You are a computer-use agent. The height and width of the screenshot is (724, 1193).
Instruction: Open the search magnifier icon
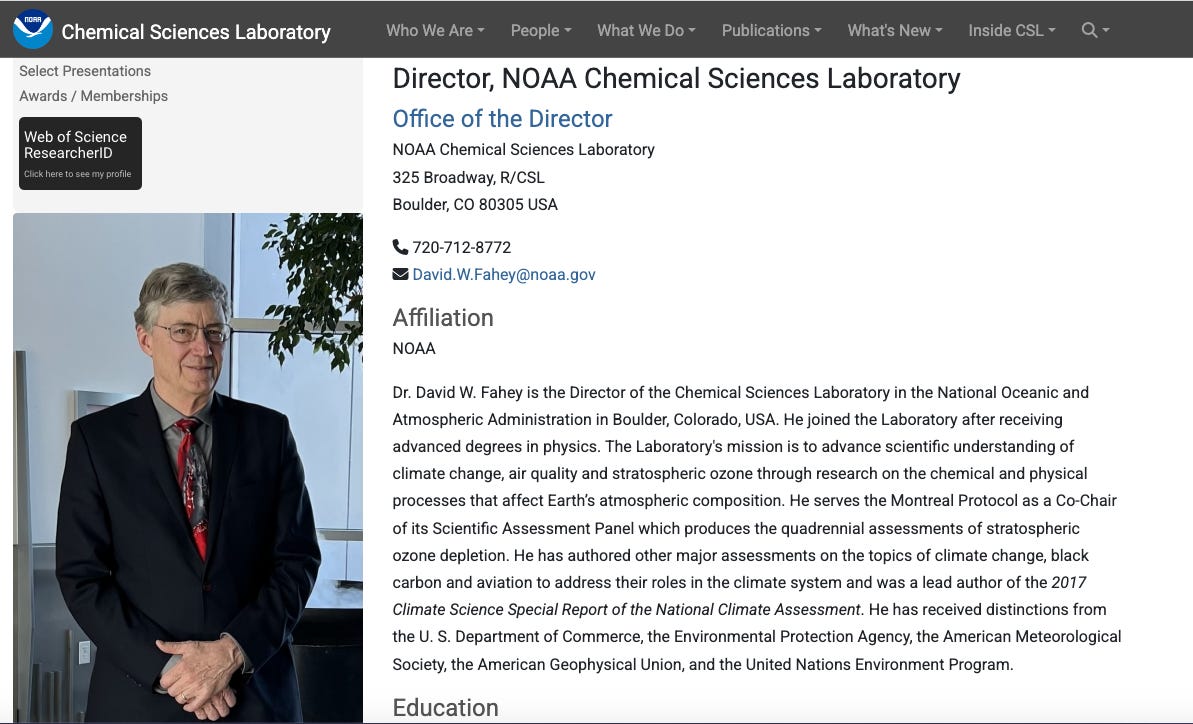pos(1090,30)
